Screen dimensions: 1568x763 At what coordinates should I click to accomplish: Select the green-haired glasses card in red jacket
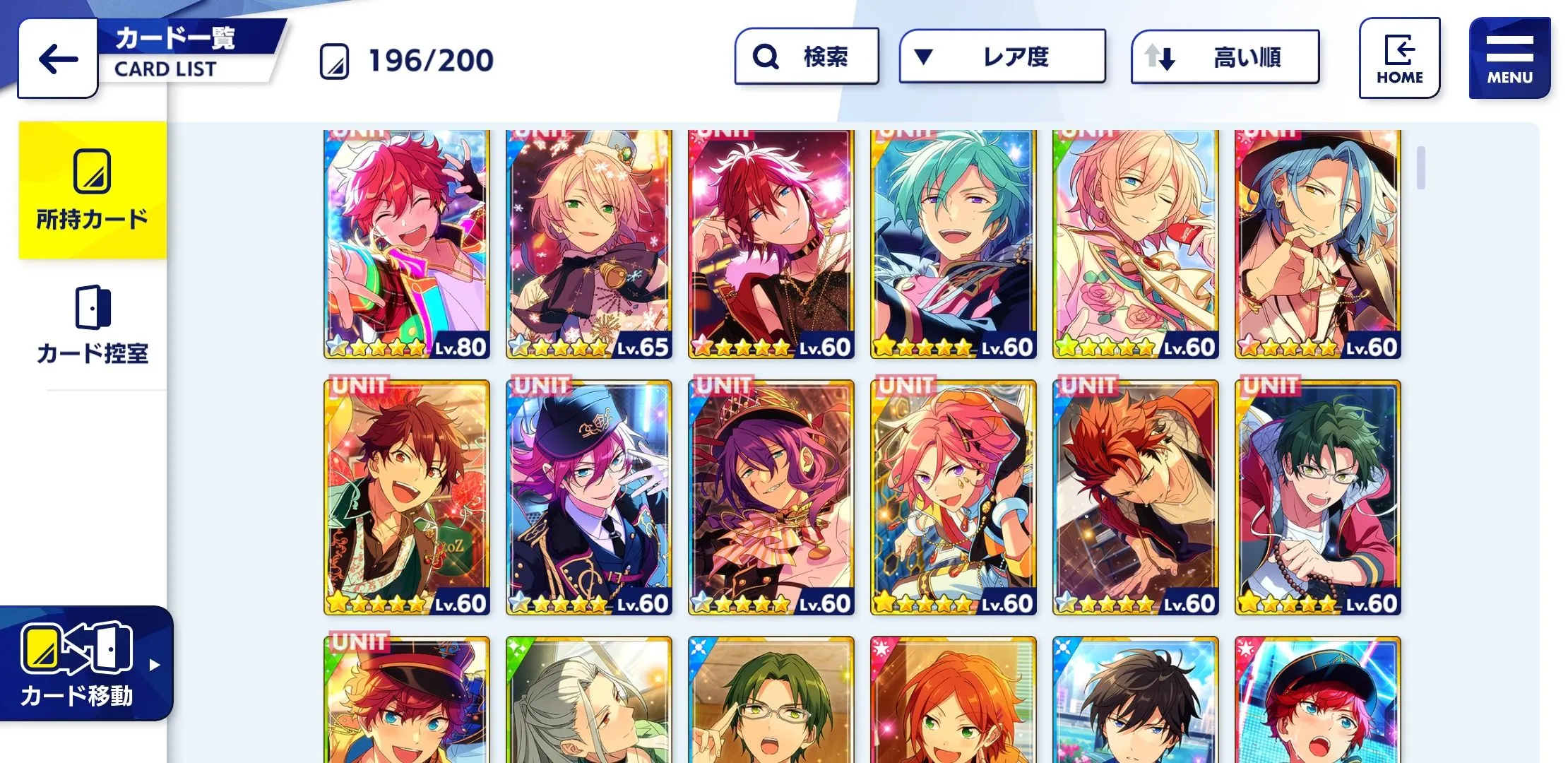click(x=1317, y=497)
